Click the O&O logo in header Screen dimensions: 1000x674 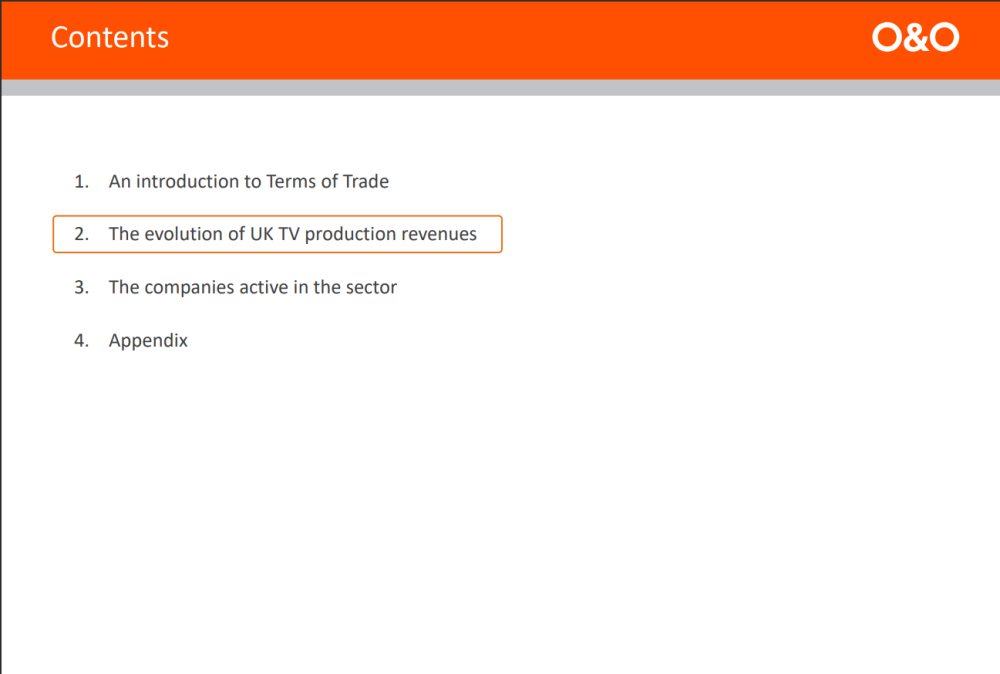pos(915,38)
